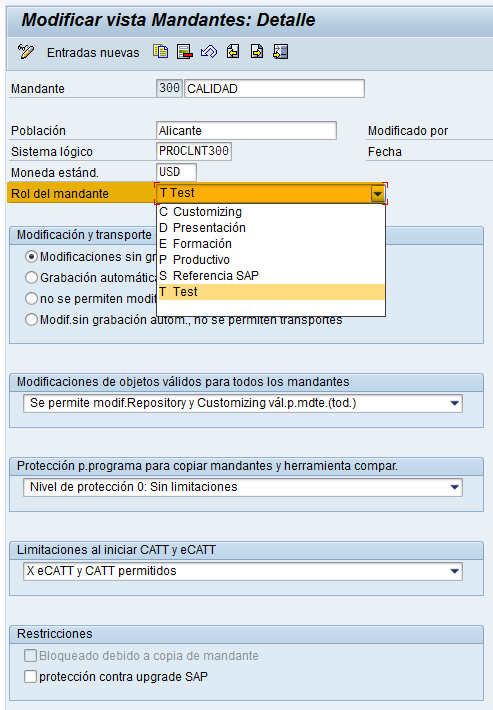This screenshot has height=710, width=493.
Task: Open Se permite modif.Repository dropdown
Action: (x=455, y=403)
